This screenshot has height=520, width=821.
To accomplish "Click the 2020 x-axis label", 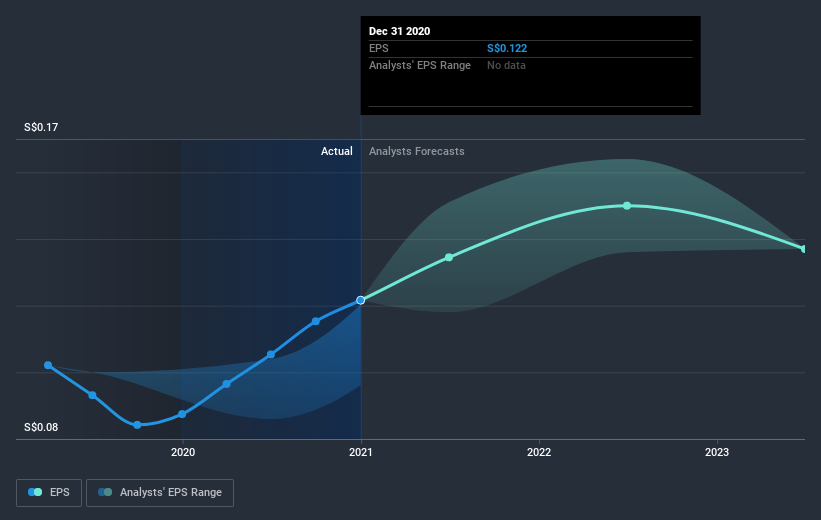I will point(183,452).
